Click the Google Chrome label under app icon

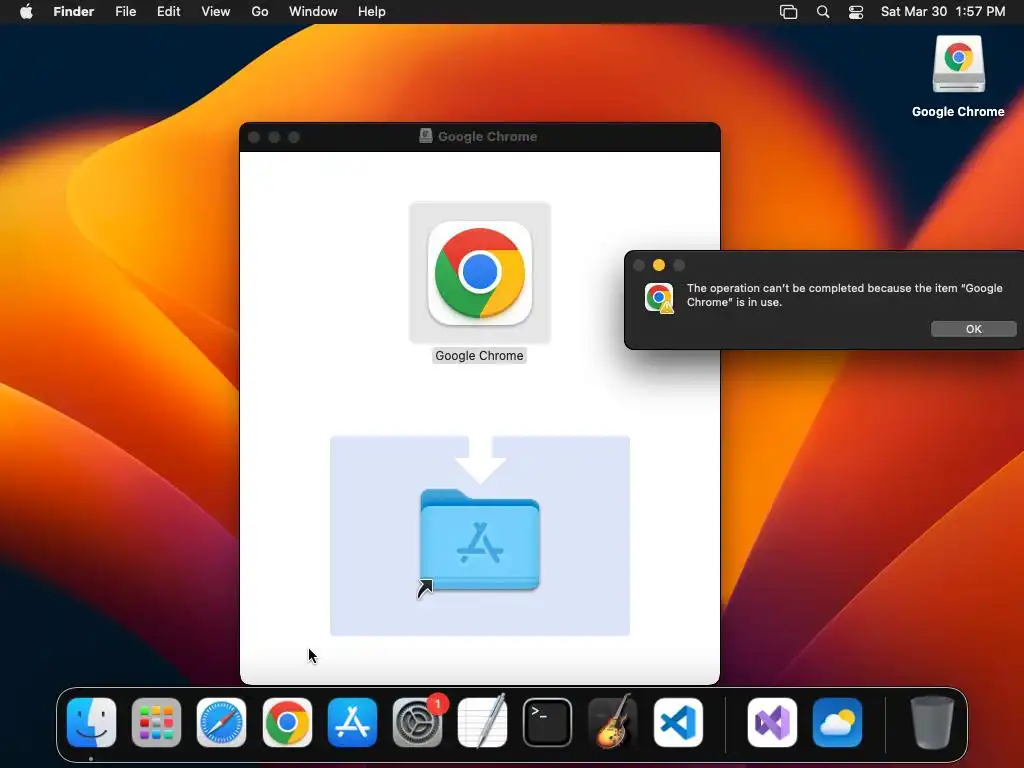(x=479, y=356)
